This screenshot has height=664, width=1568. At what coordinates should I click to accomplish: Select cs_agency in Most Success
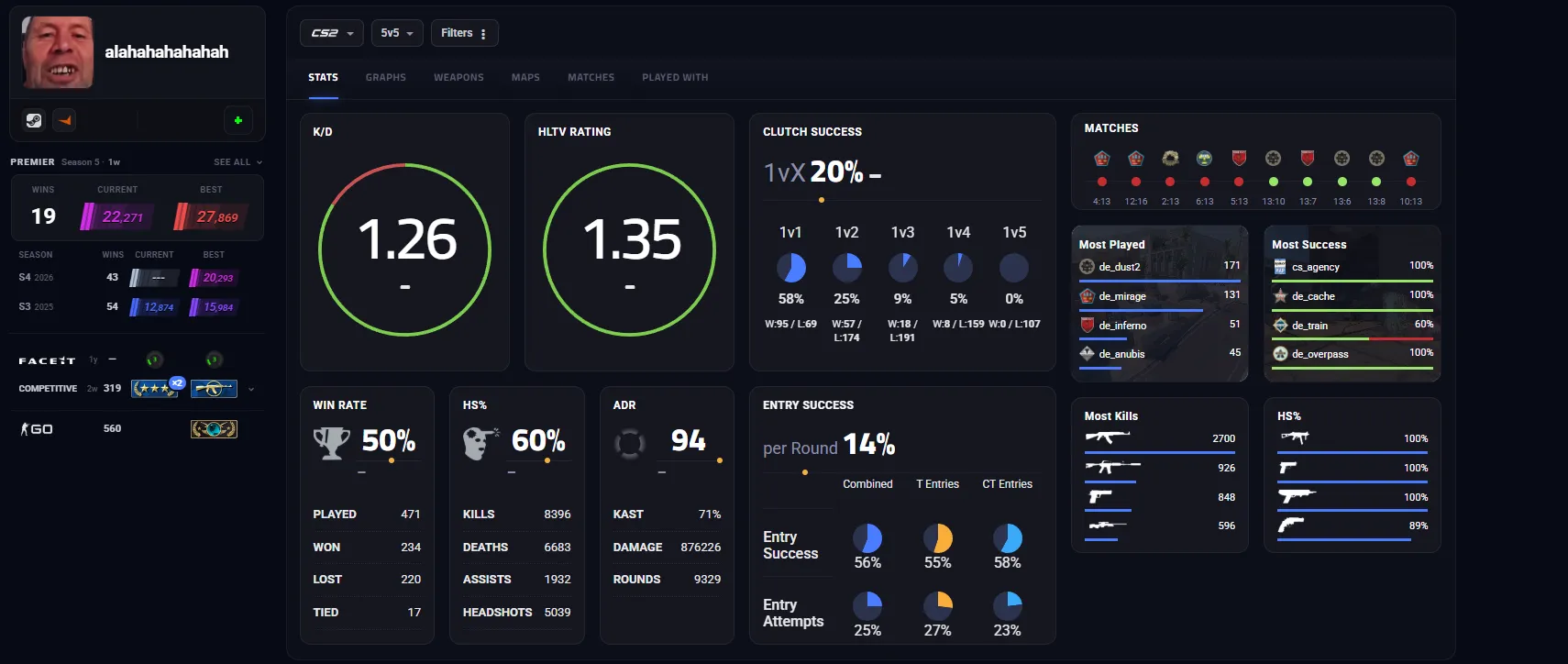pyautogui.click(x=1353, y=269)
